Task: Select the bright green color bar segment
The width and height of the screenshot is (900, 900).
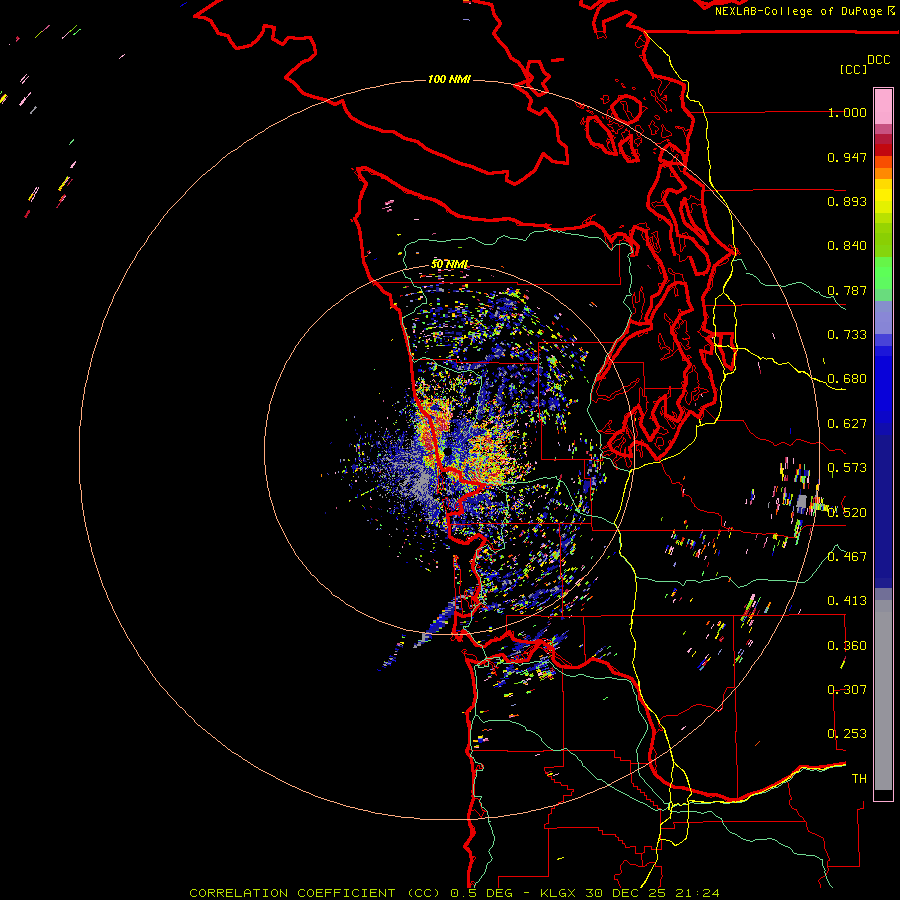Action: pos(883,273)
